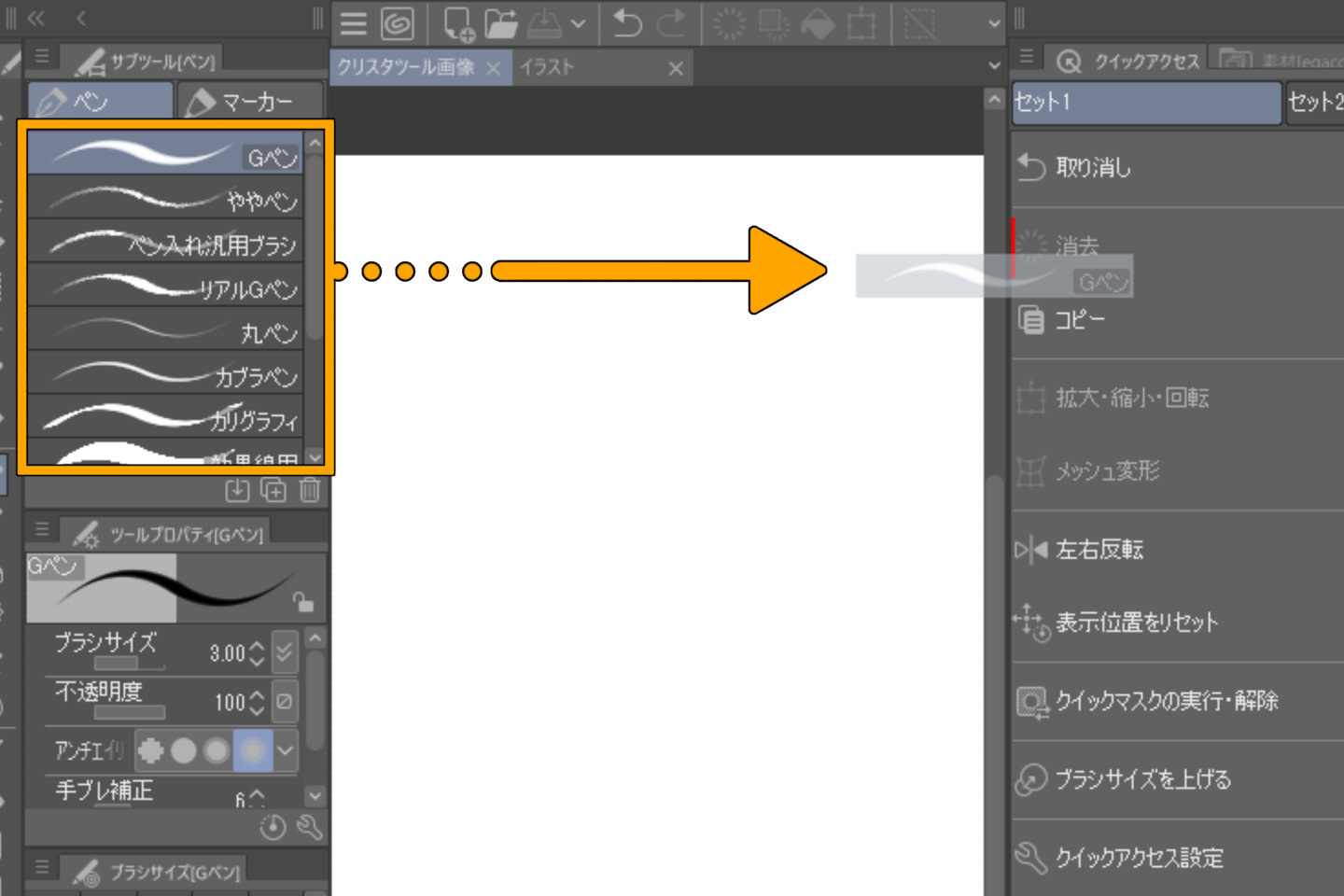Click 左右反転 in Quick Access
The height and width of the screenshot is (896, 1344).
[1099, 550]
